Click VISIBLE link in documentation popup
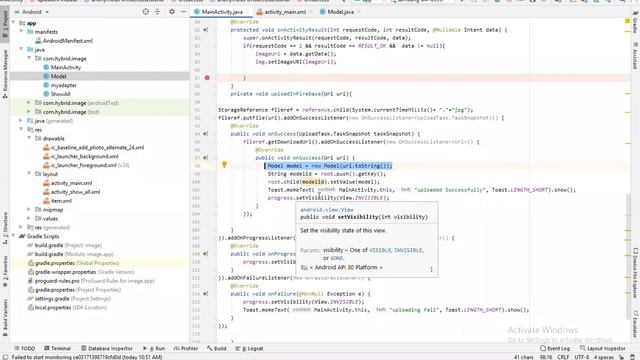The height and width of the screenshot is (360, 640). click(380, 250)
